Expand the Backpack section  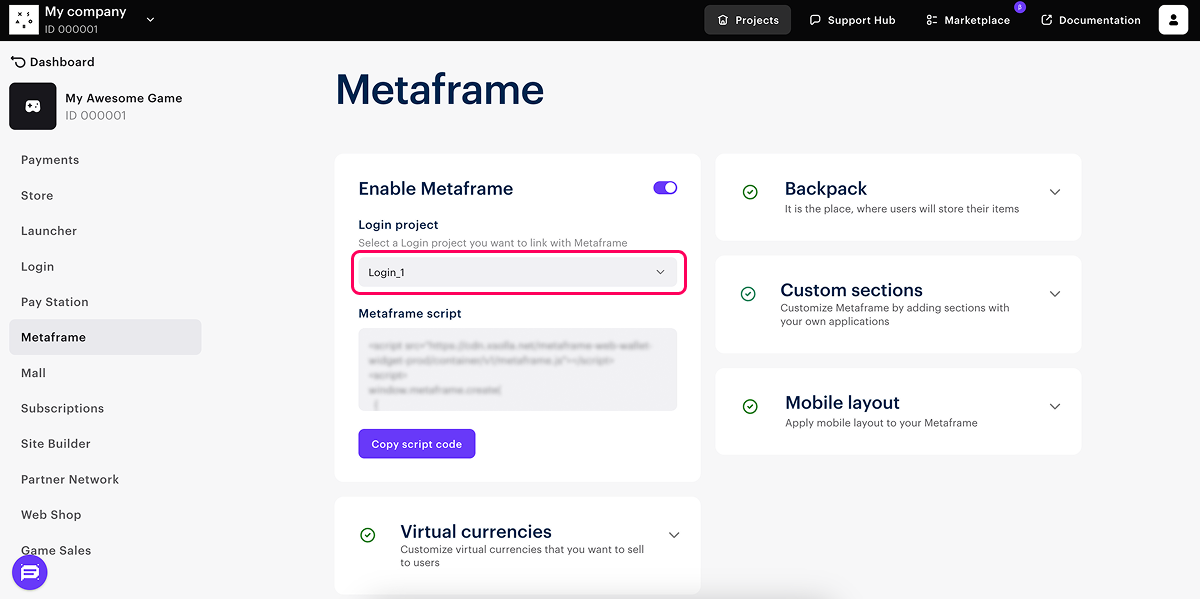(x=1055, y=192)
